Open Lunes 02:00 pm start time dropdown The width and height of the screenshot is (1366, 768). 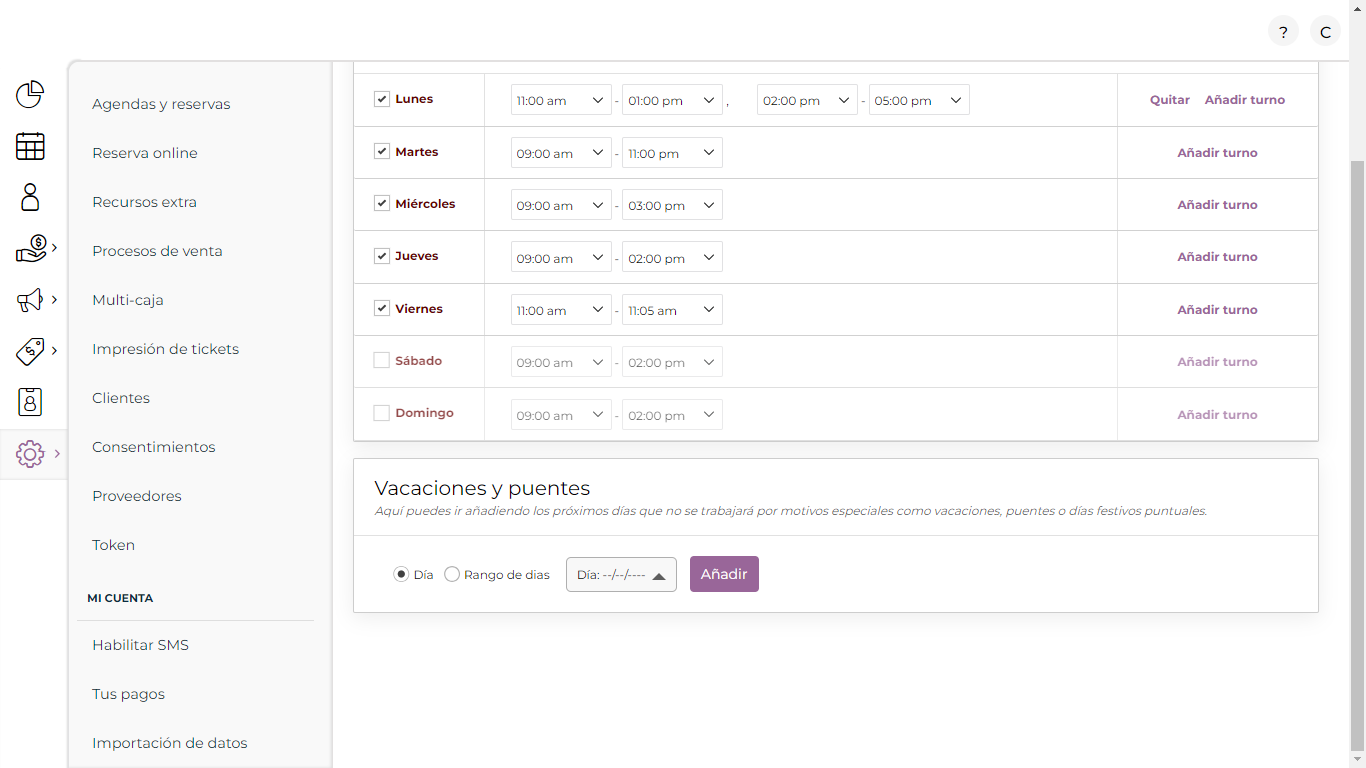[807, 100]
